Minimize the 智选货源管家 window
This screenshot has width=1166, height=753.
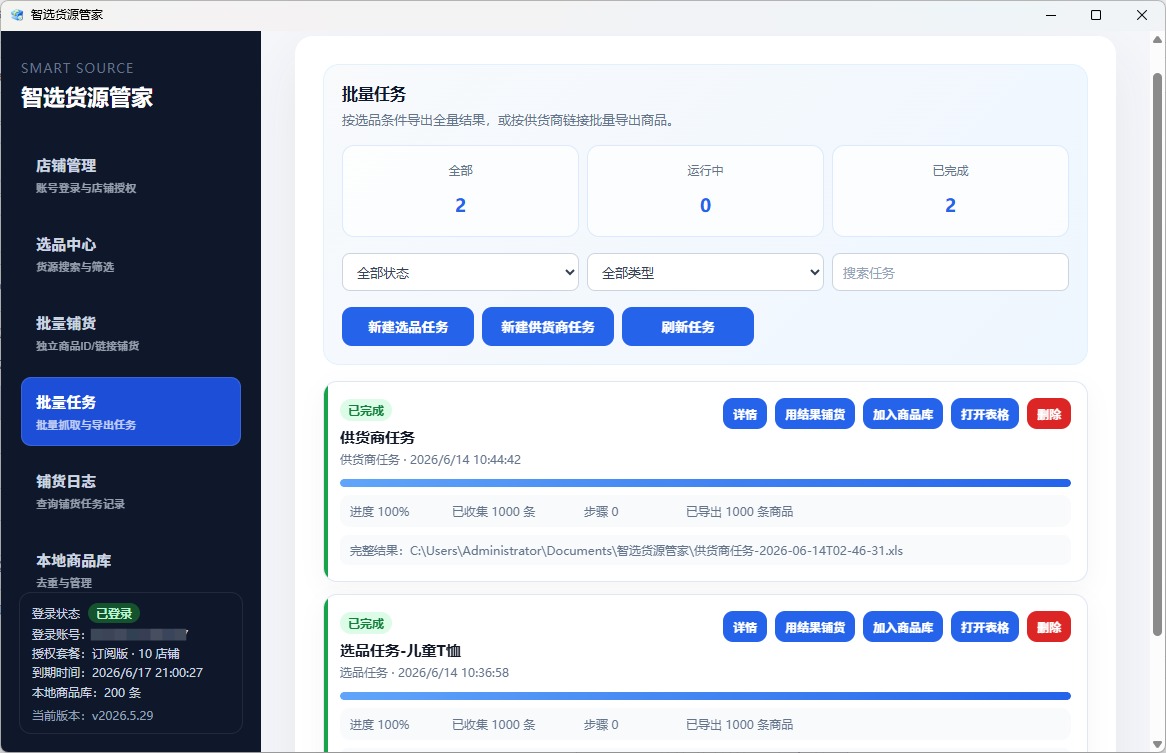[1051, 15]
